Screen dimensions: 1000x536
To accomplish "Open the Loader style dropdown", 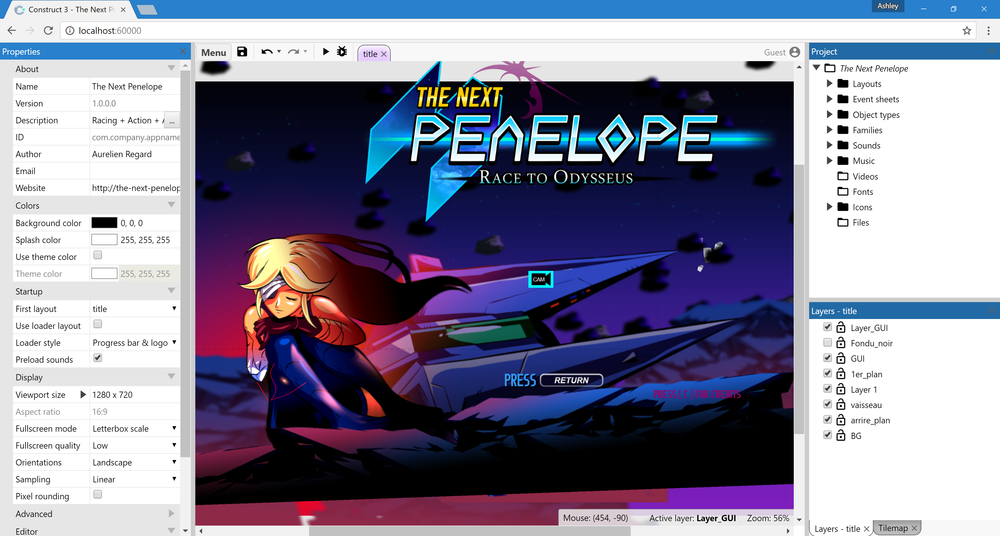I will pyautogui.click(x=134, y=342).
